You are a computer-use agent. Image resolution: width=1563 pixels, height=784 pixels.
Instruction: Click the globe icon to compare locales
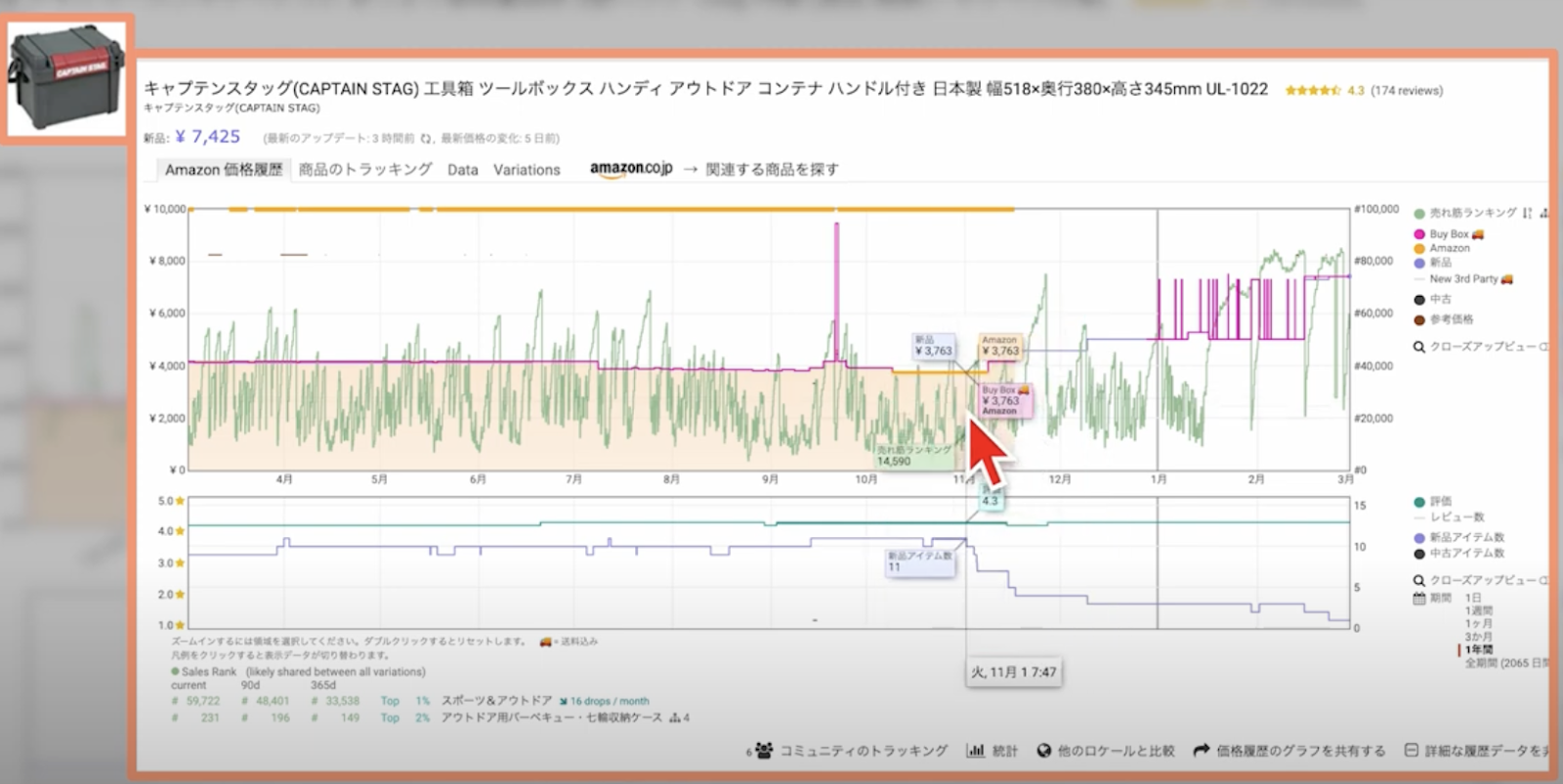click(x=1043, y=750)
